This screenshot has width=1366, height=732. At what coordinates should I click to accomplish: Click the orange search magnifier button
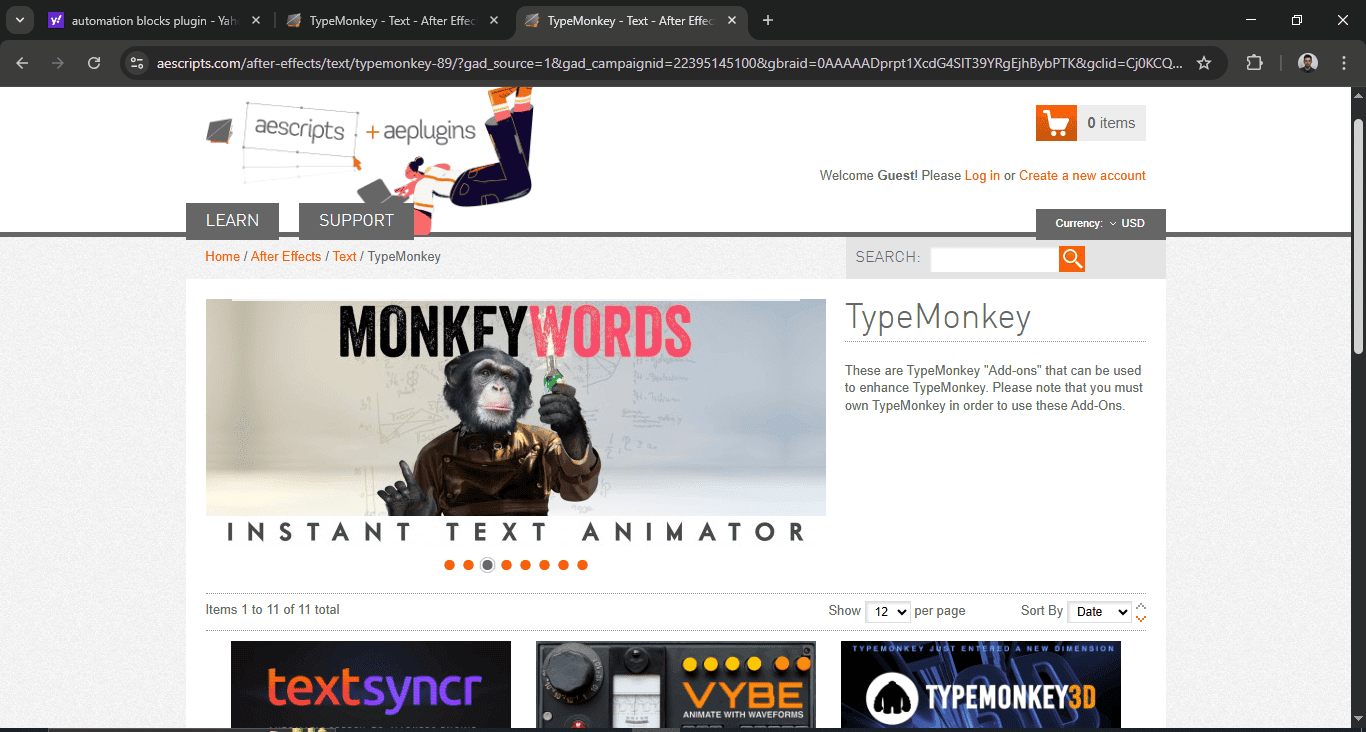click(x=1072, y=259)
